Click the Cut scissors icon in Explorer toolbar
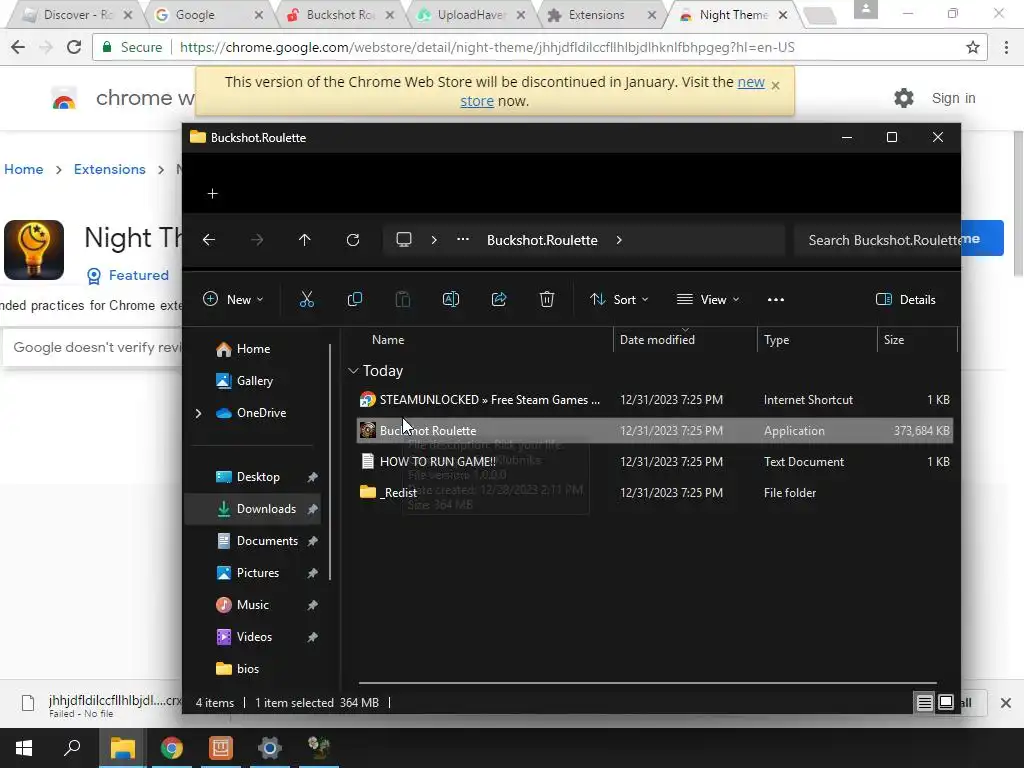1024x768 pixels. pyautogui.click(x=306, y=299)
